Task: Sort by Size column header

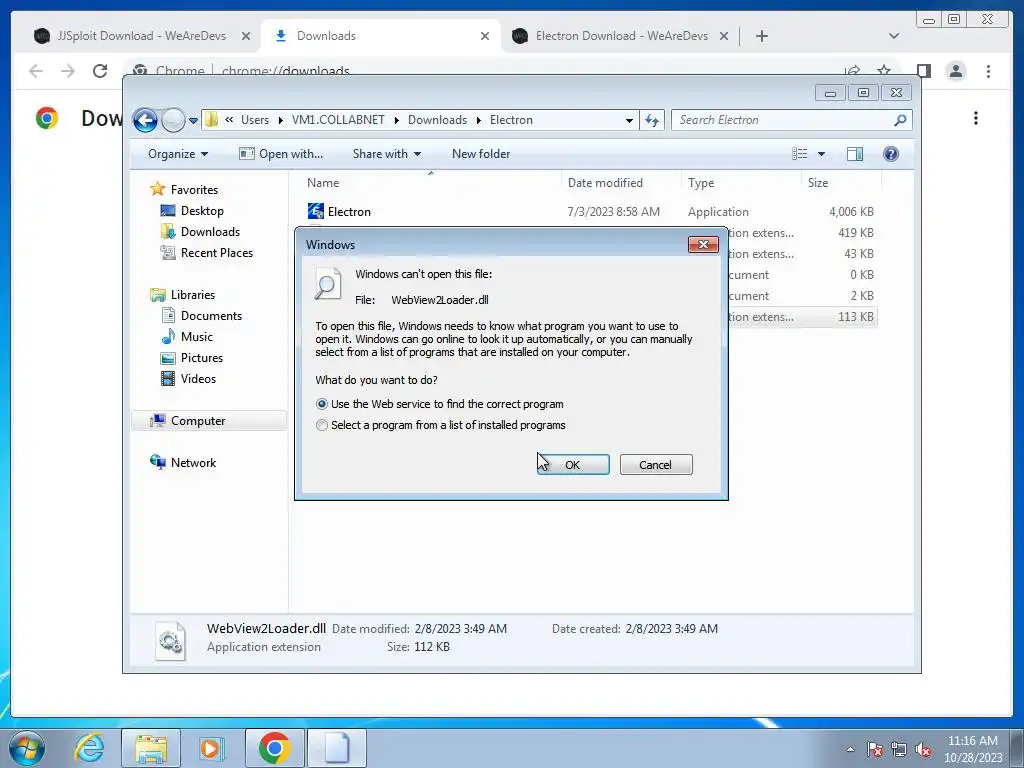Action: (x=841, y=183)
